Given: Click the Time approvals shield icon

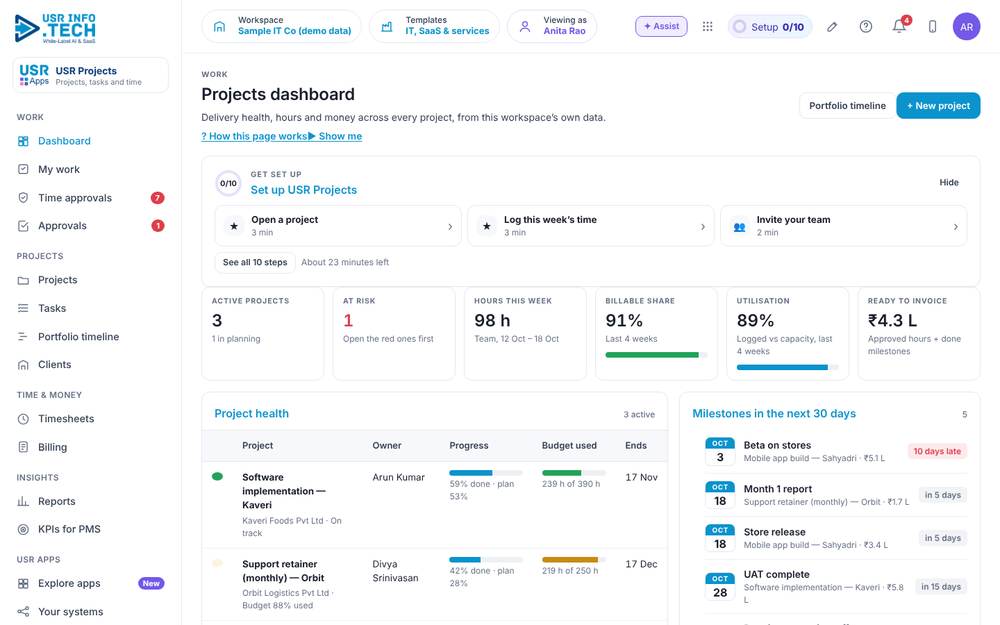Looking at the screenshot, I should pyautogui.click(x=23, y=198).
